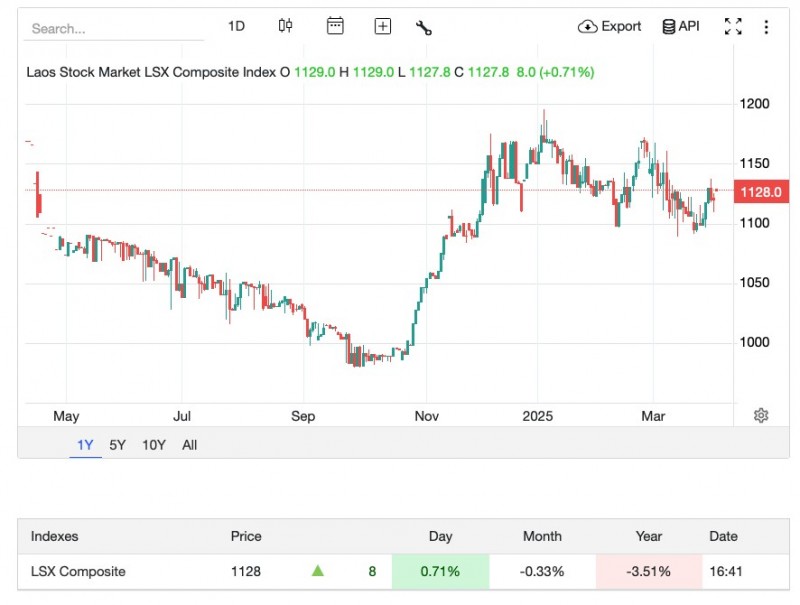Select the All time range tab
The image size is (800, 605).
click(189, 445)
